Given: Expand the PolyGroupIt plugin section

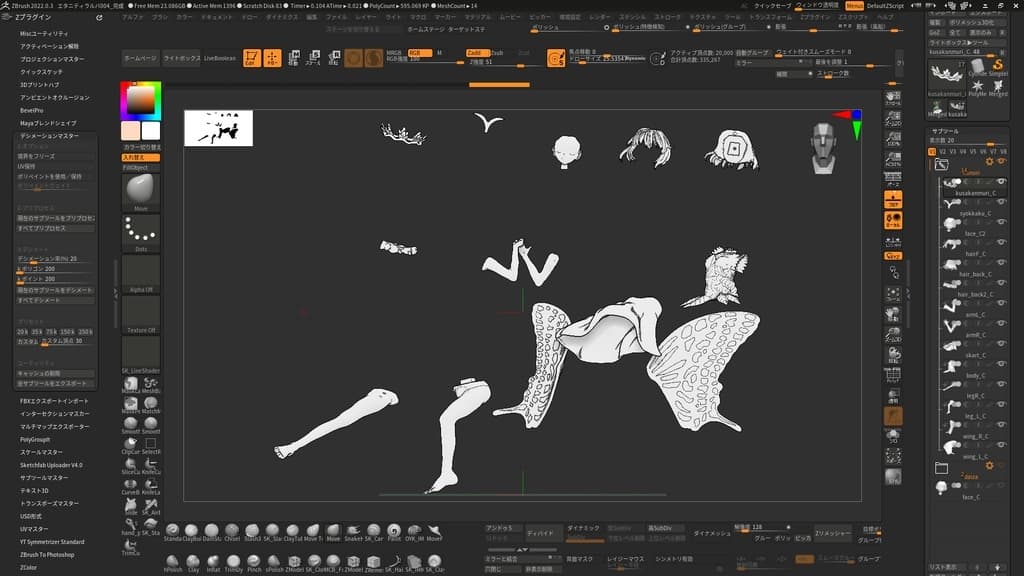Looking at the screenshot, I should point(35,440).
